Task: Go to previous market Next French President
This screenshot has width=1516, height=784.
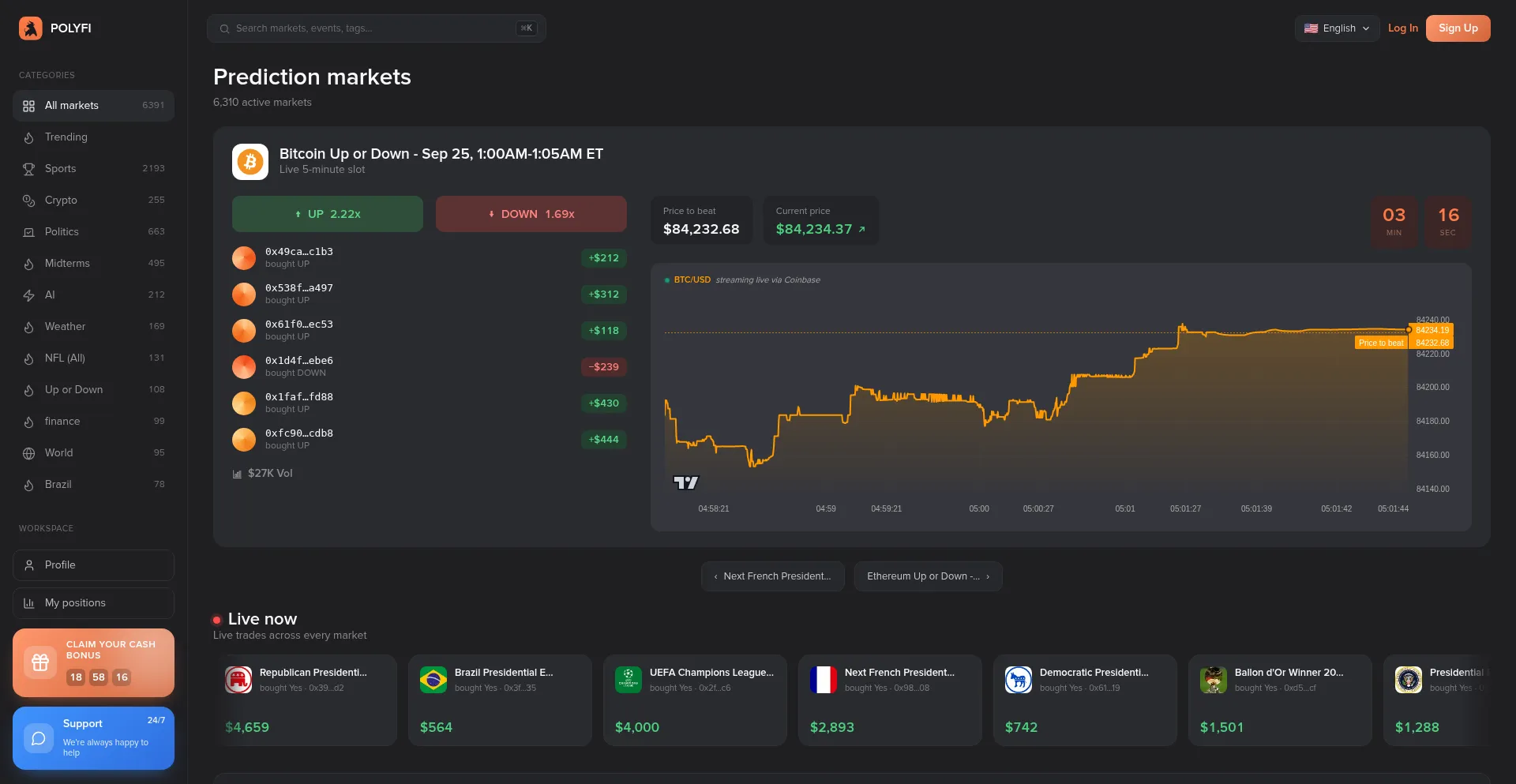Action: [x=773, y=576]
